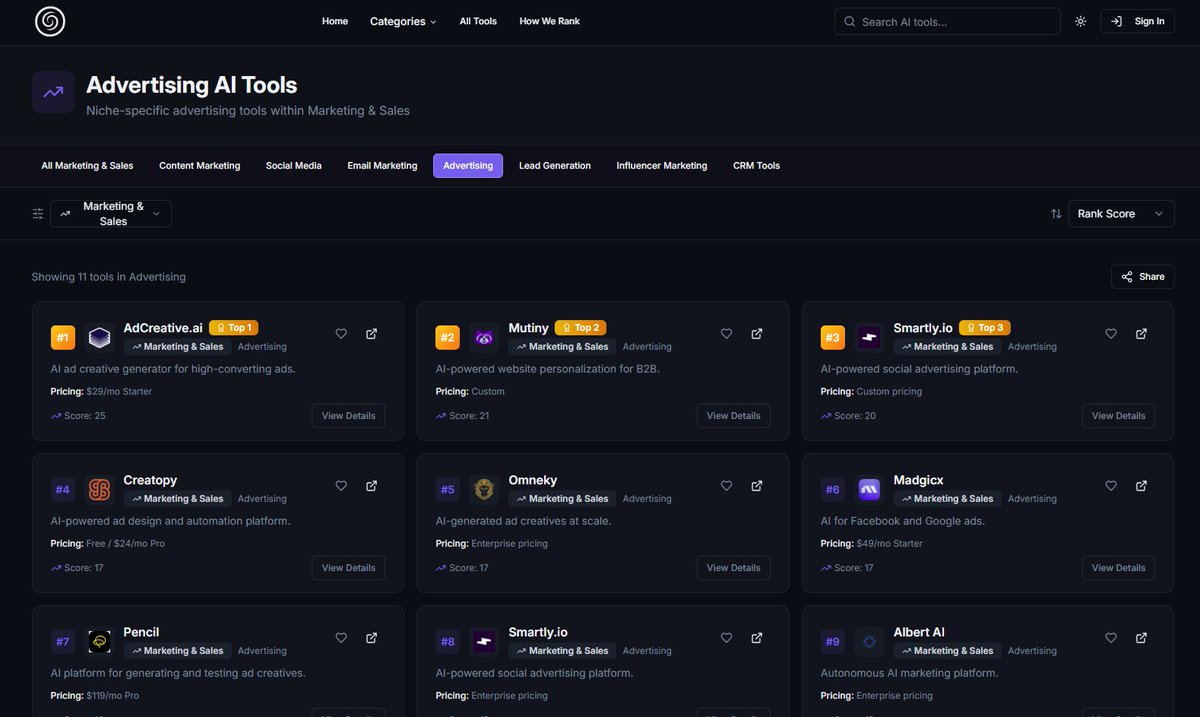Click the Pencil logo icon
The height and width of the screenshot is (717, 1200).
point(99,642)
